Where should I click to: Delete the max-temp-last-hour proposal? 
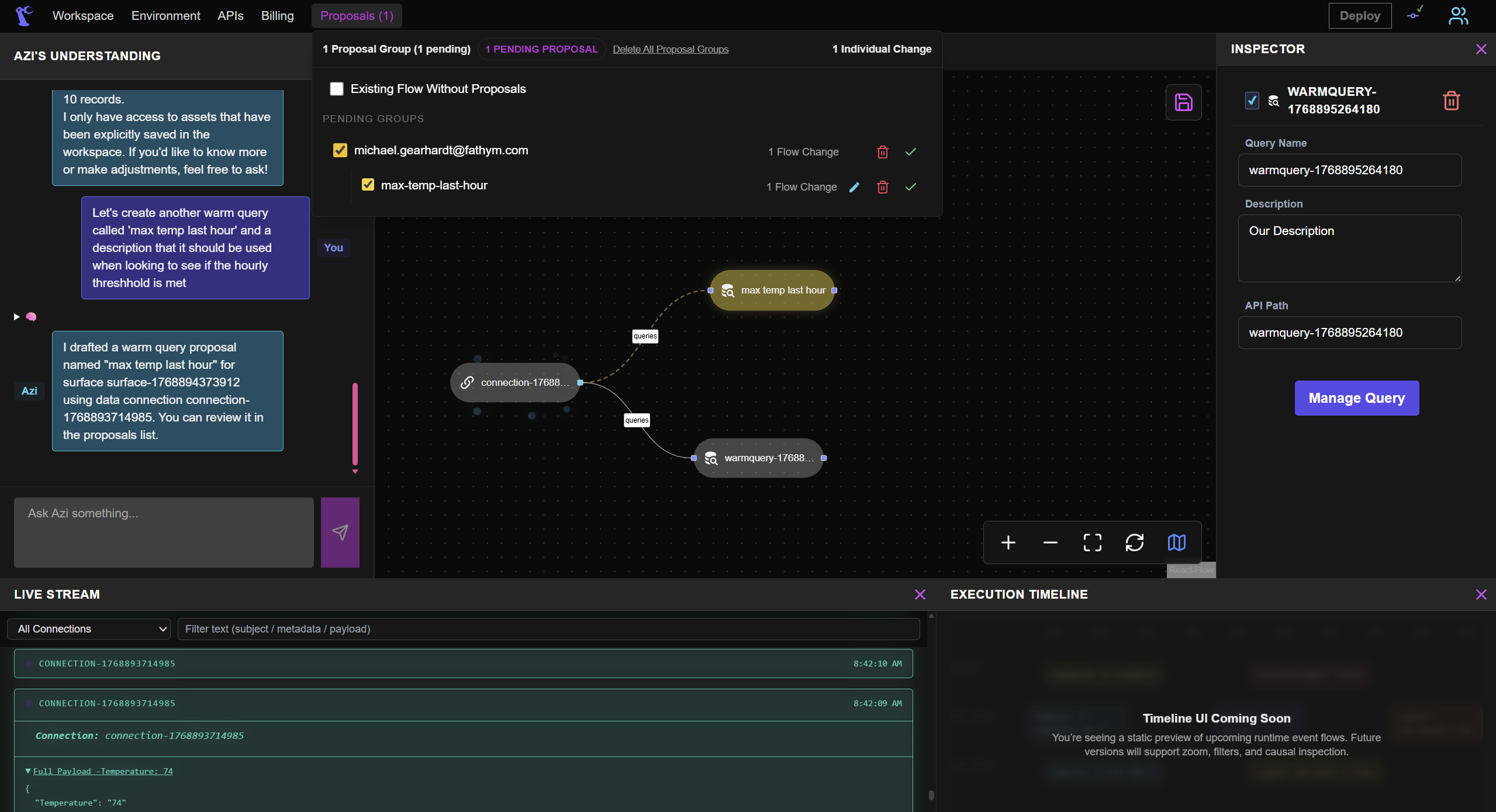point(883,187)
